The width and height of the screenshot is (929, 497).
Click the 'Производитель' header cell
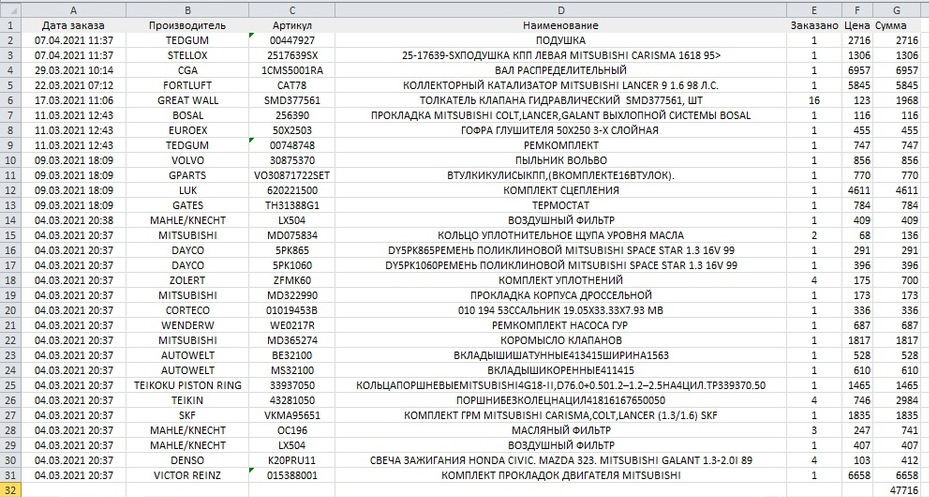(x=187, y=25)
